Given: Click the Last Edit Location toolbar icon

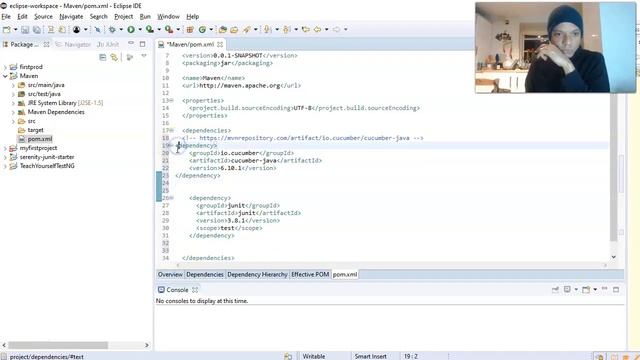Looking at the screenshot, I should 305,29.
